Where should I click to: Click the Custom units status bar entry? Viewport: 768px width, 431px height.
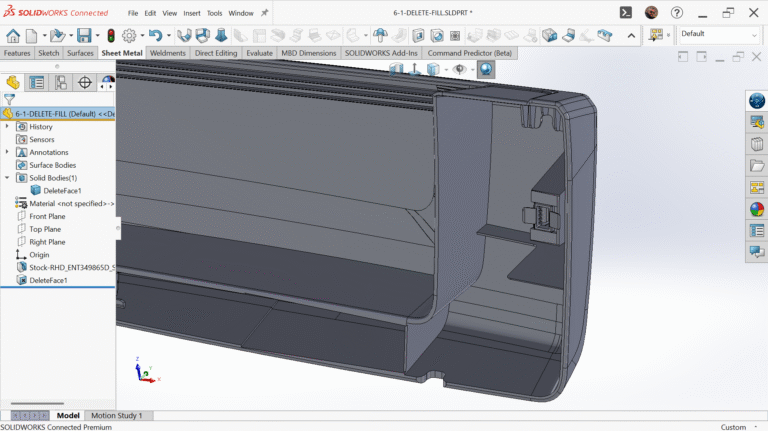(x=733, y=427)
